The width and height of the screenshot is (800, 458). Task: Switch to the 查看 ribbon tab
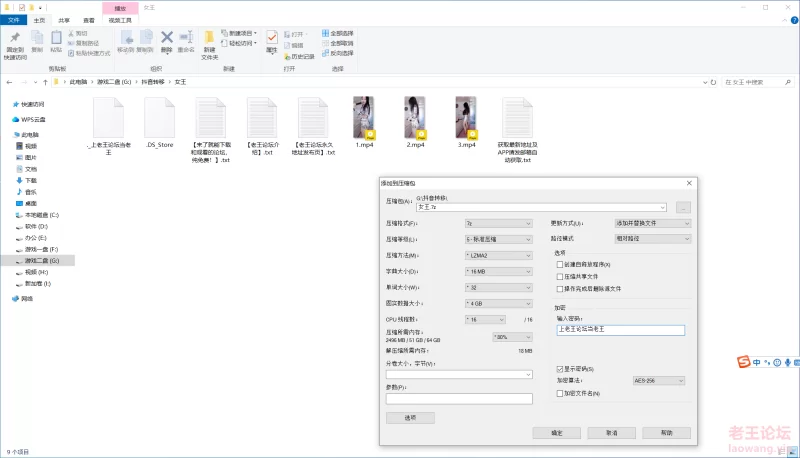(89, 20)
